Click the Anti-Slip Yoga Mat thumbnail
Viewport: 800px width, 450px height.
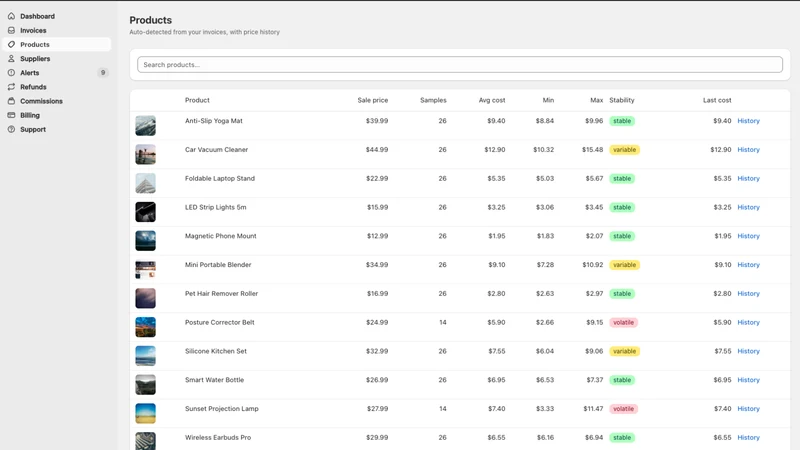coord(145,126)
